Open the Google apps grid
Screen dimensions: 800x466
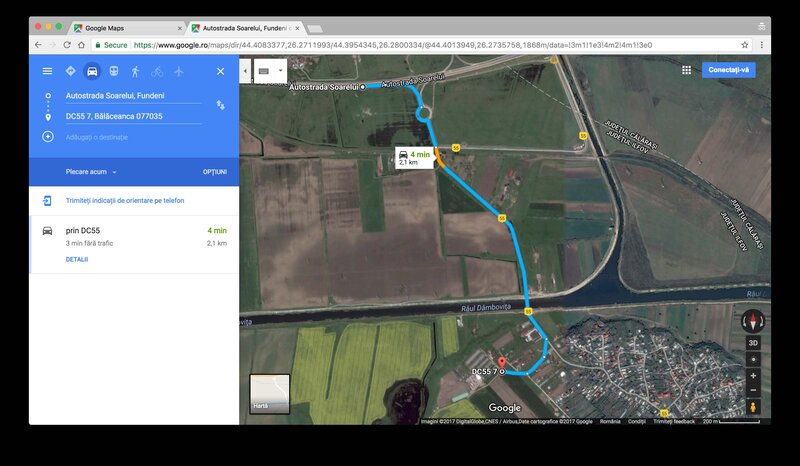[x=686, y=70]
